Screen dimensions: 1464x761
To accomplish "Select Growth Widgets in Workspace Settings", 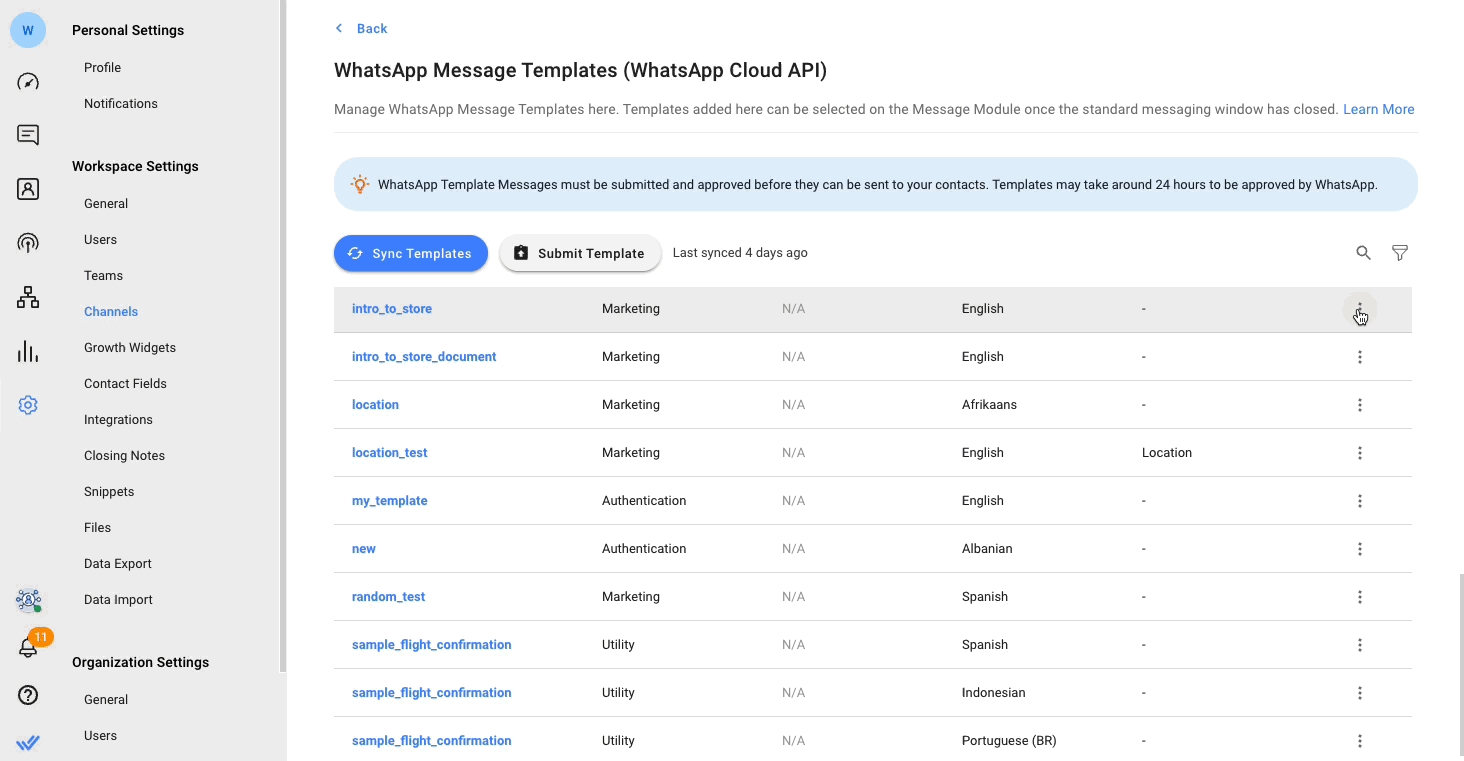I will pyautogui.click(x=130, y=348).
